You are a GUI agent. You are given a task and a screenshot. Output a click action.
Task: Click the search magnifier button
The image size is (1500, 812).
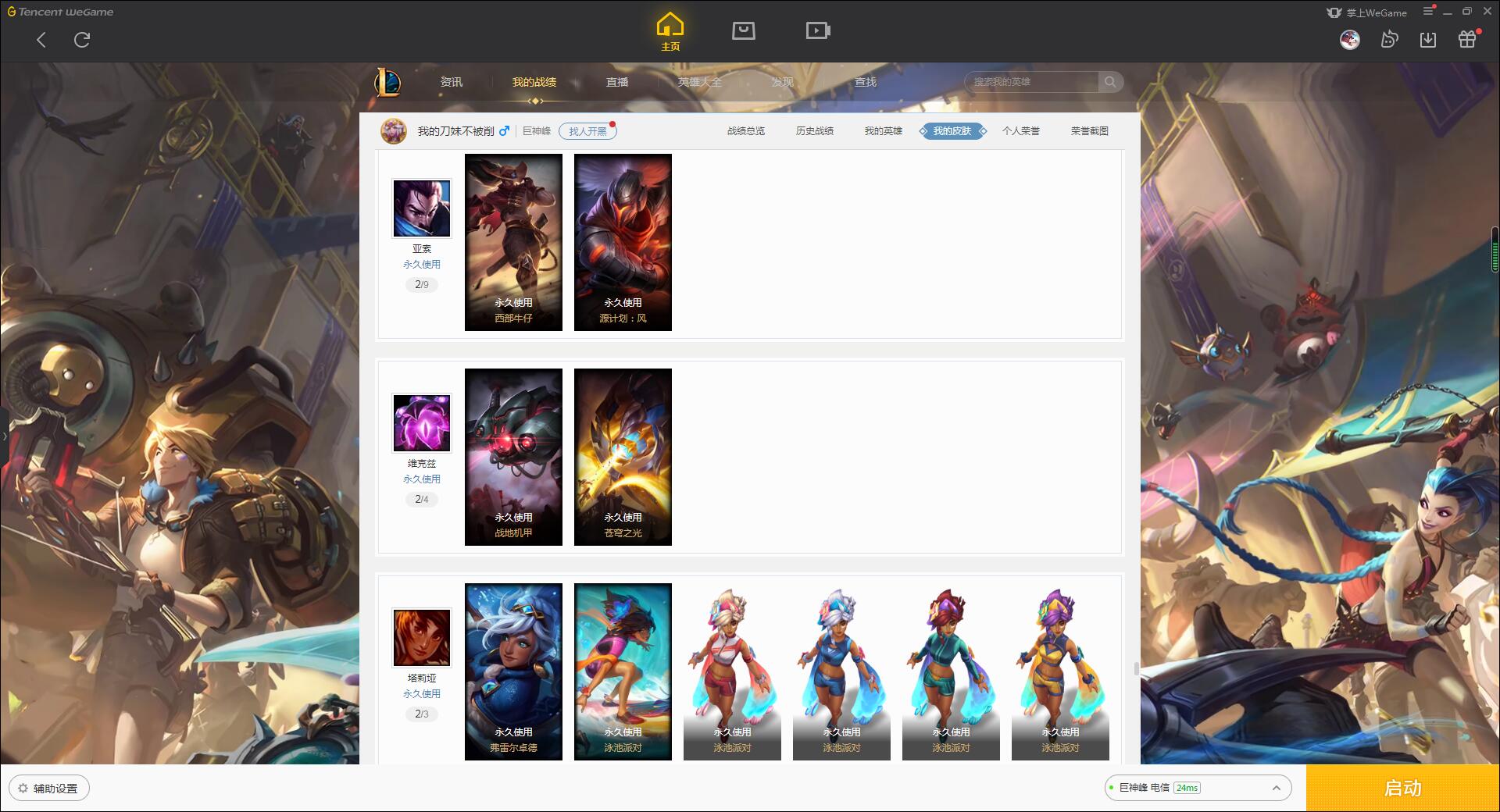click(1110, 82)
